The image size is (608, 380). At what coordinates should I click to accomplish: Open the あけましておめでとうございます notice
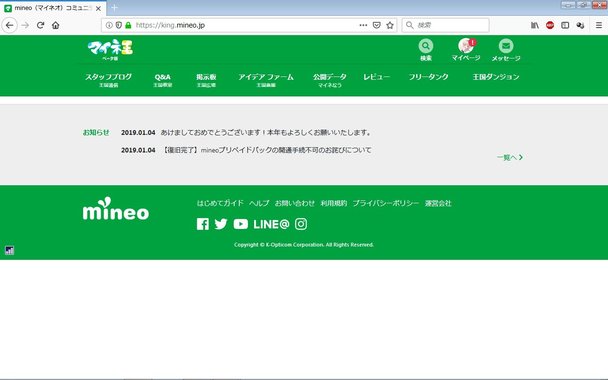click(x=266, y=133)
